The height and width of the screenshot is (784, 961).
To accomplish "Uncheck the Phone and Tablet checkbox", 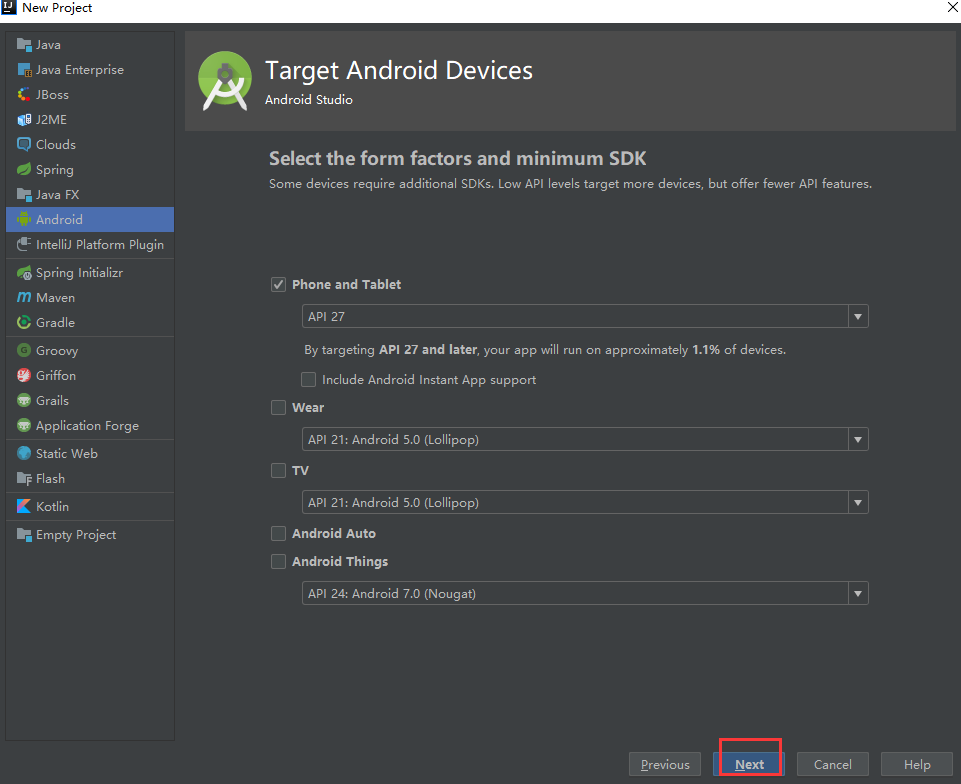I will [x=278, y=284].
